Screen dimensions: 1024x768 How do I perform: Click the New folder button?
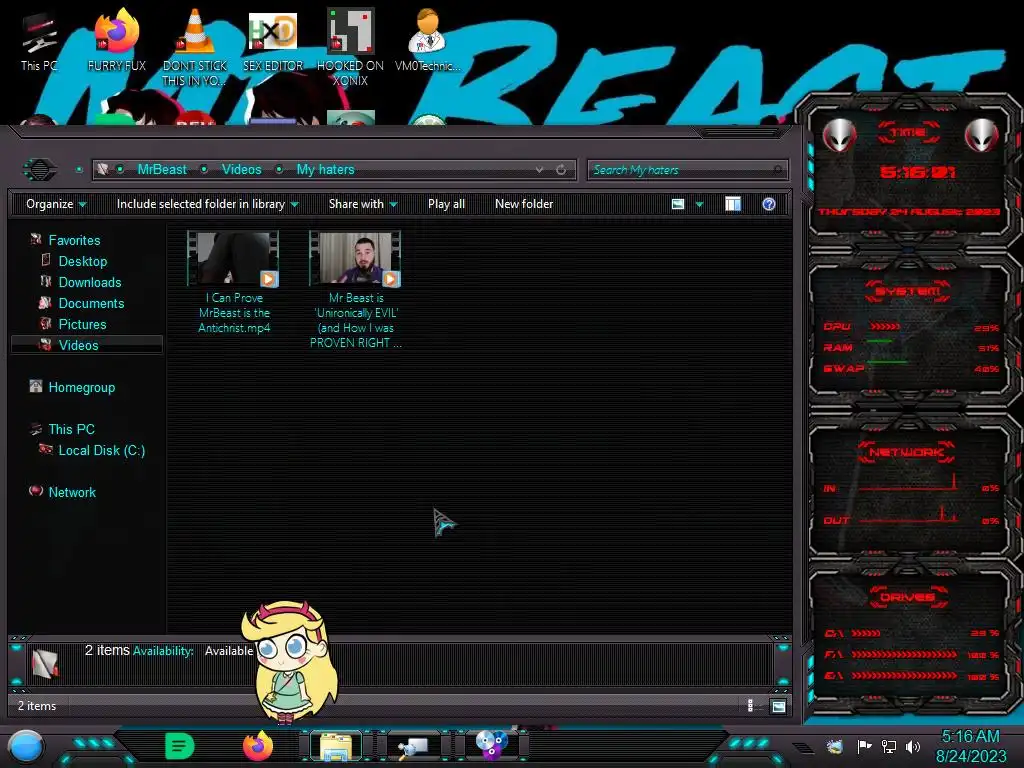[524, 204]
